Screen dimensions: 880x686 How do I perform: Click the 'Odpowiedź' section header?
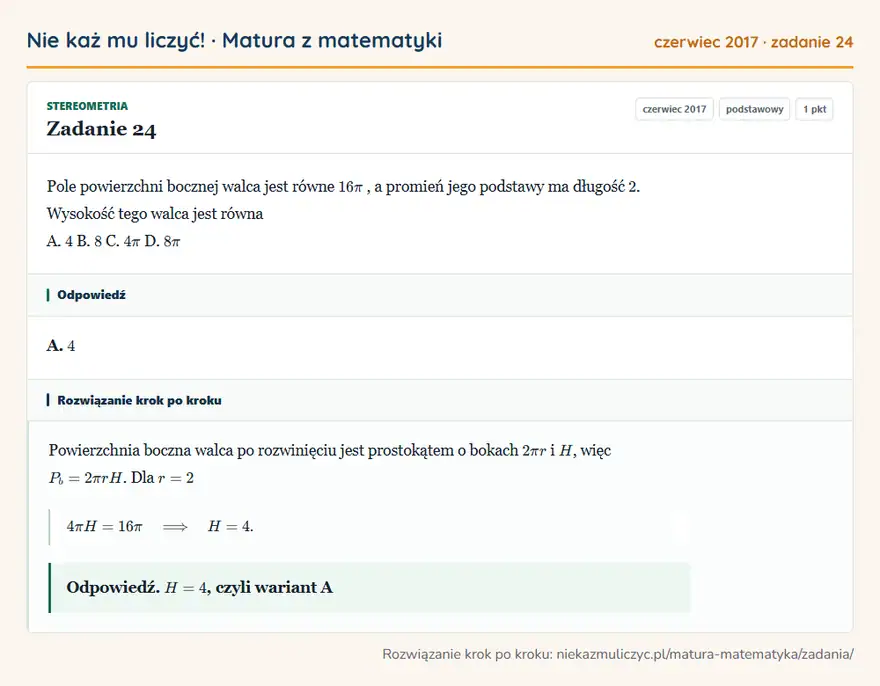coord(440,295)
